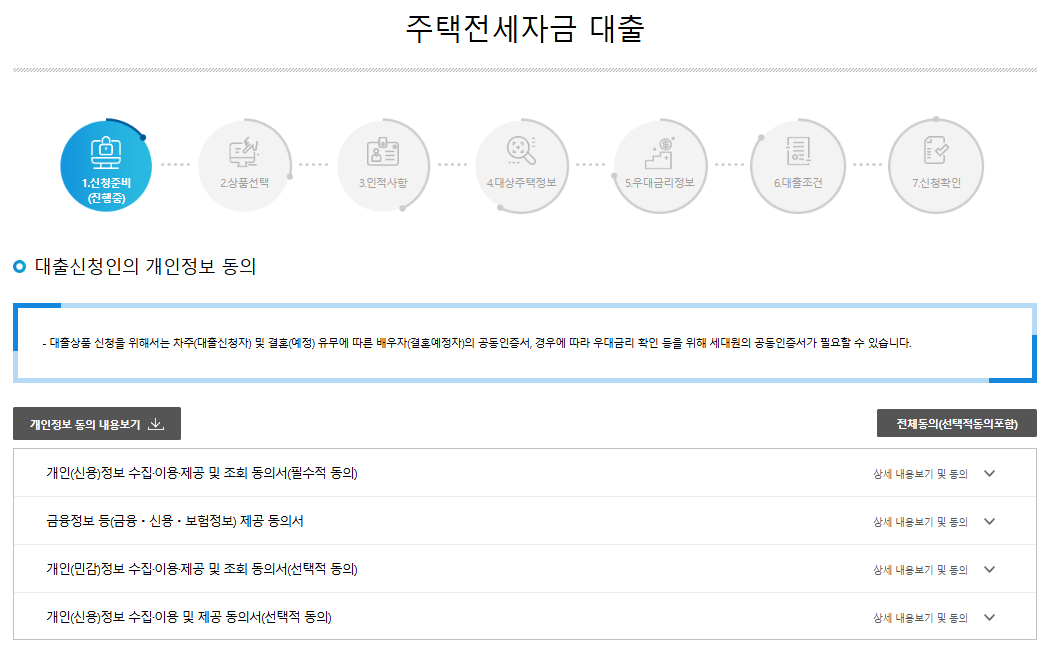Image resolution: width=1048 pixels, height=647 pixels.
Task: Select the 1.신청준비 step icon
Action: (106, 165)
